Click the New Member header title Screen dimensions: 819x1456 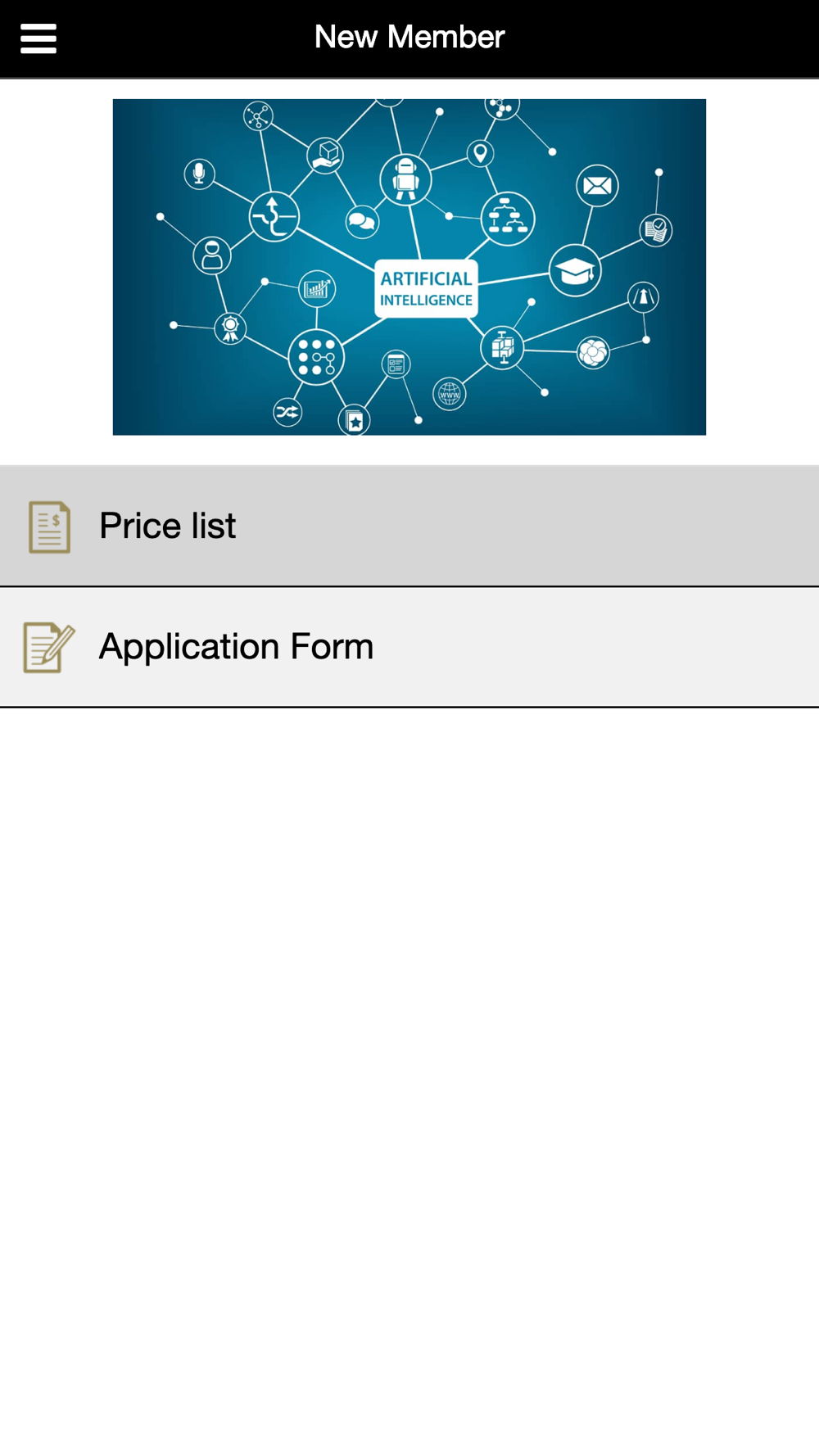pos(409,38)
